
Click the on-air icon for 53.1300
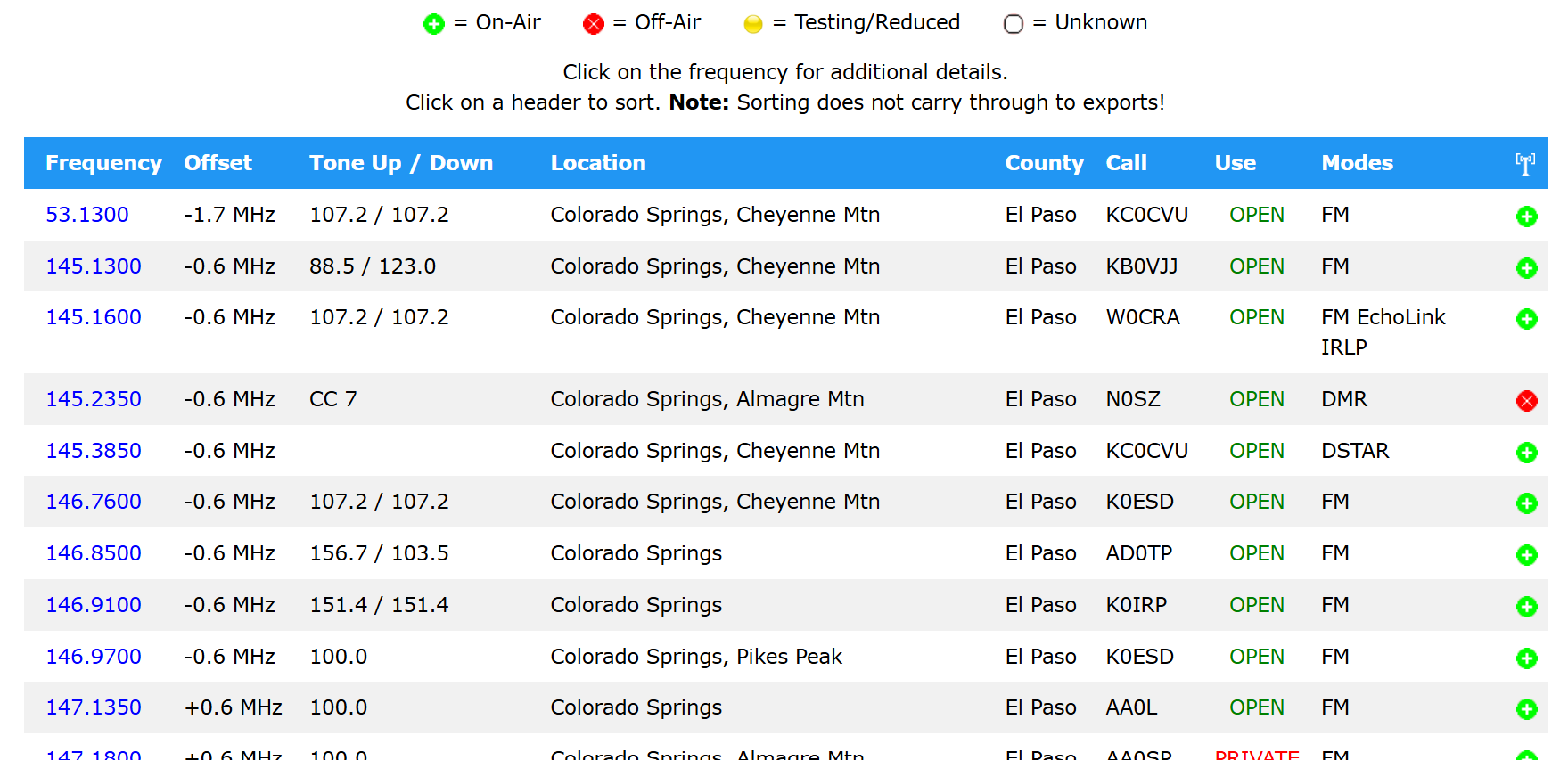pyautogui.click(x=1526, y=217)
